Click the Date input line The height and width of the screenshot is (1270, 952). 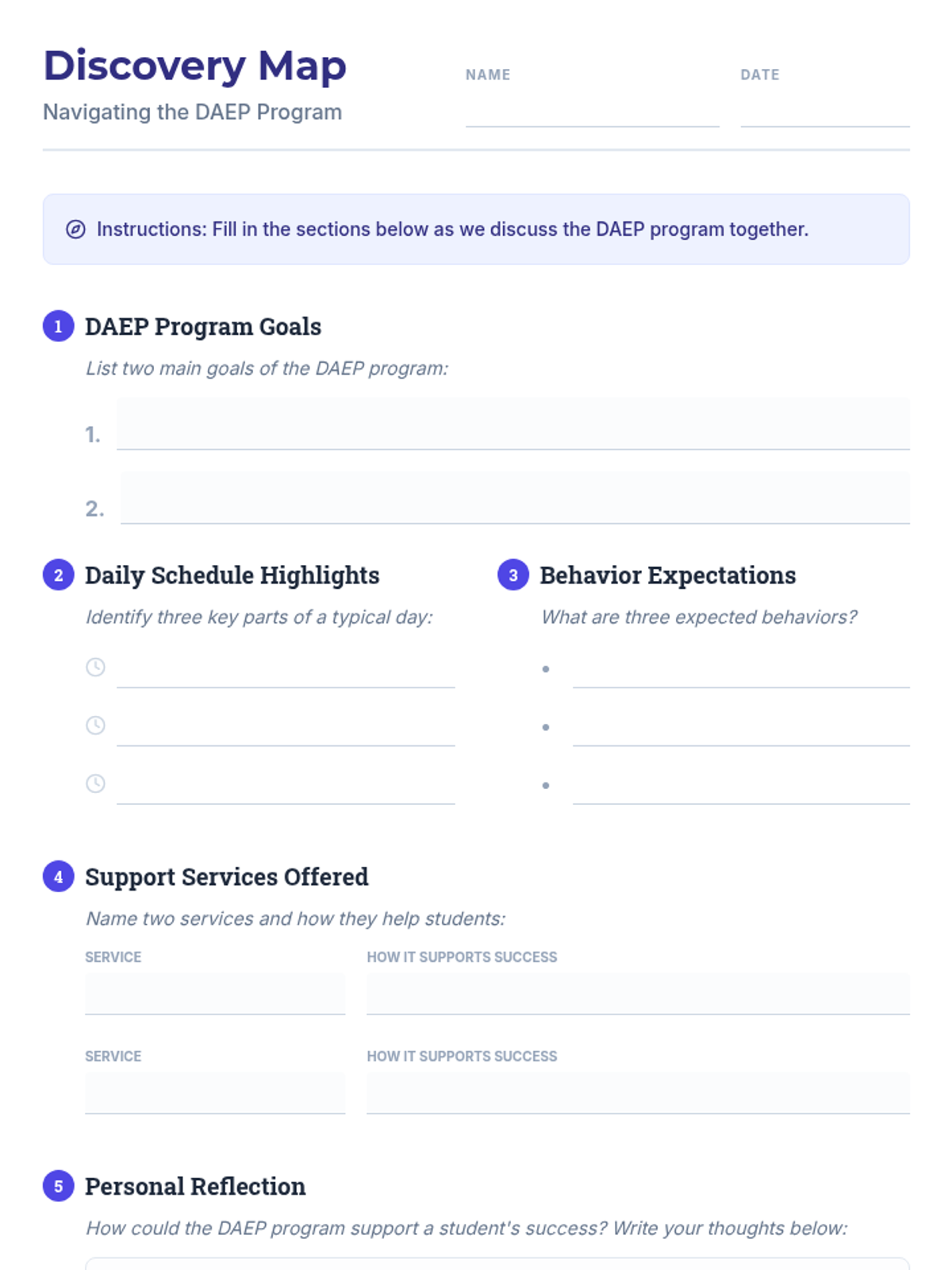pos(825,111)
